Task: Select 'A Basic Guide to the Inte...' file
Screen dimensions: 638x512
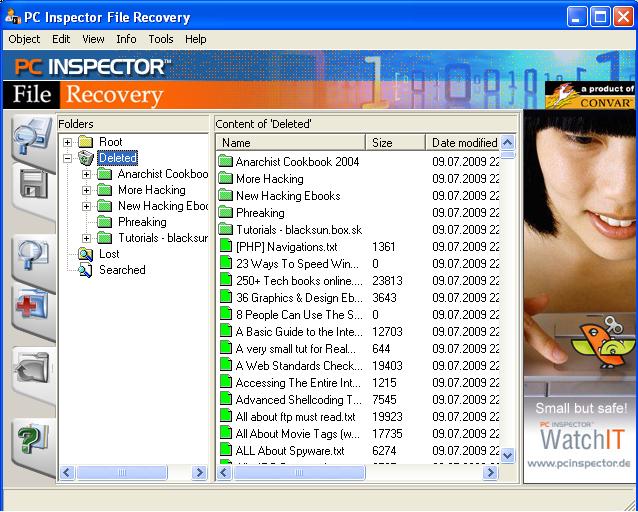Action: pyautogui.click(x=299, y=332)
